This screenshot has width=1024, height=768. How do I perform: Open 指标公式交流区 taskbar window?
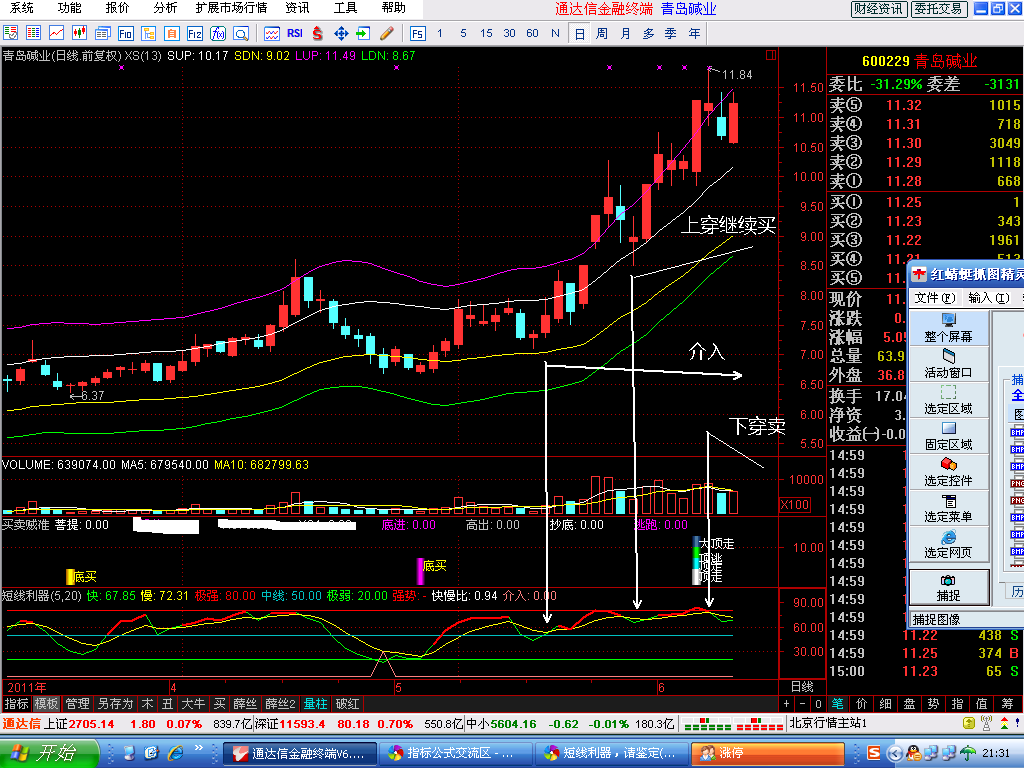(x=455, y=753)
